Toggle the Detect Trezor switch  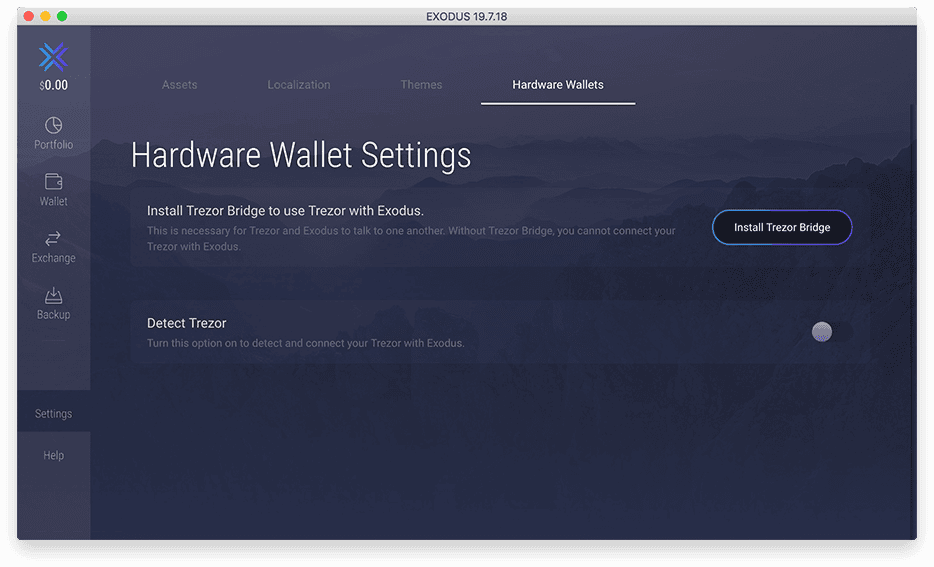point(831,332)
